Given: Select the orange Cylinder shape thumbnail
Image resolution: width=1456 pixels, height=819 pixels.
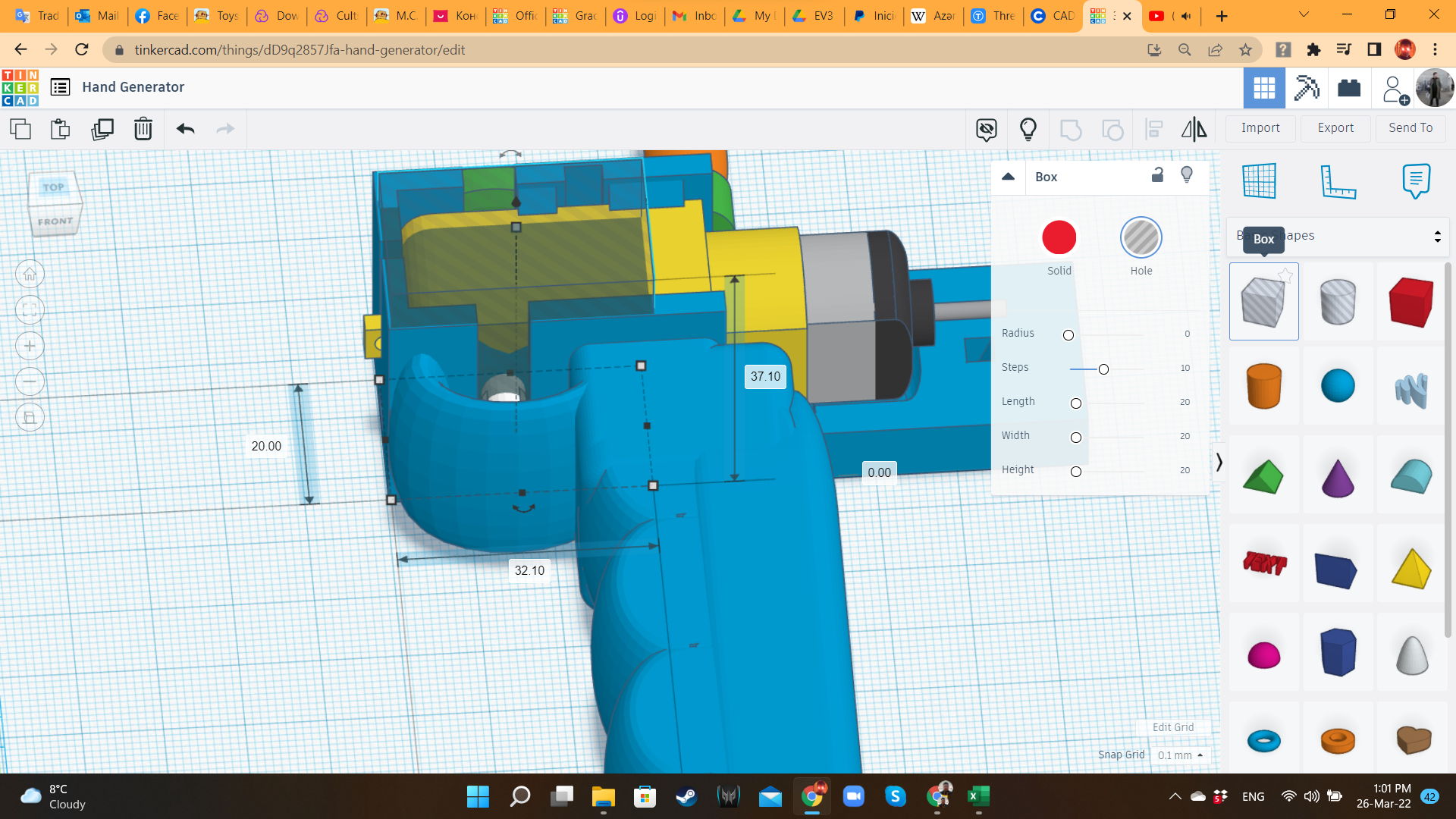Looking at the screenshot, I should (1263, 386).
